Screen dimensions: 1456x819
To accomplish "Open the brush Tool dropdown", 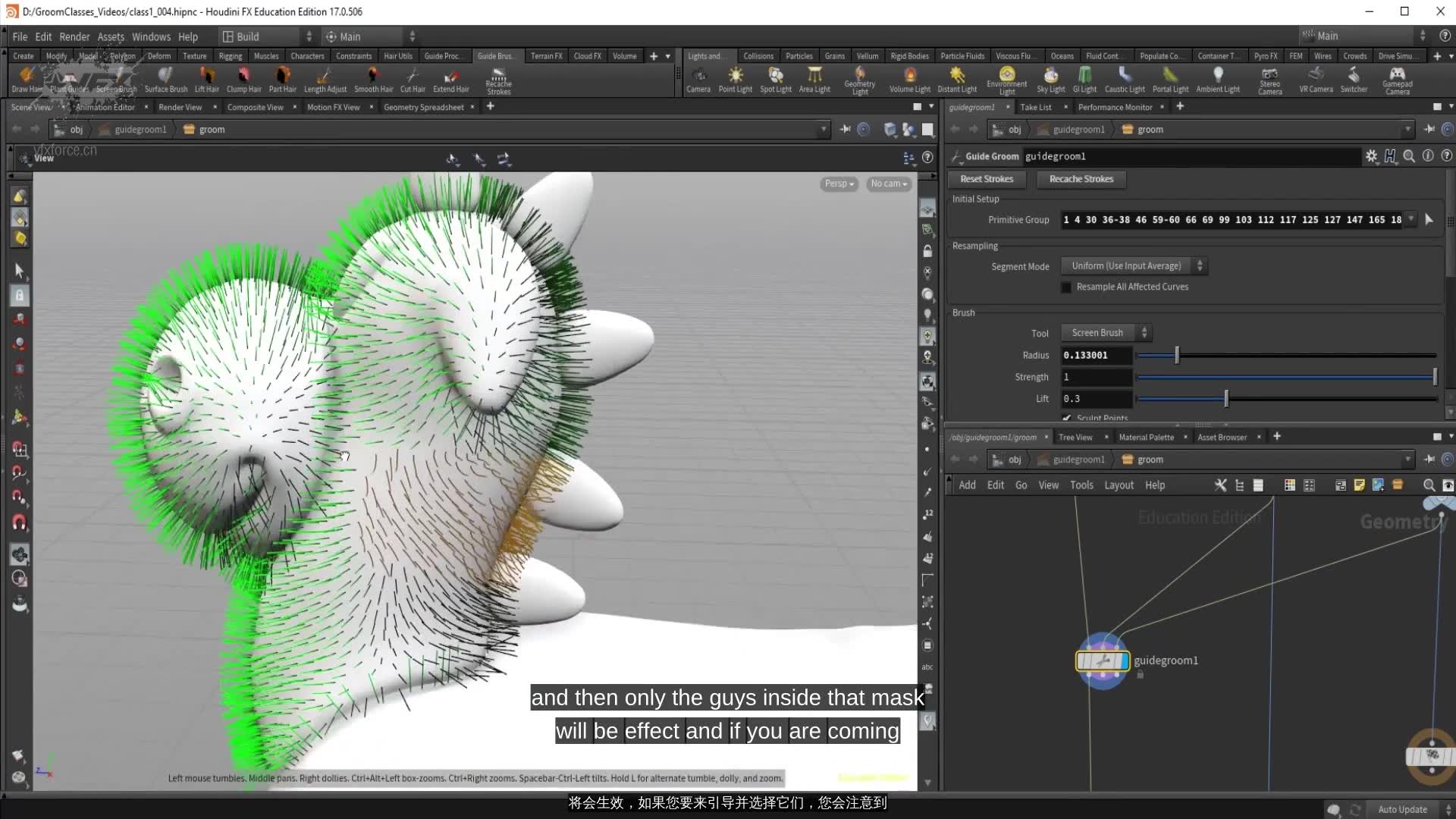I will [x=1106, y=333].
